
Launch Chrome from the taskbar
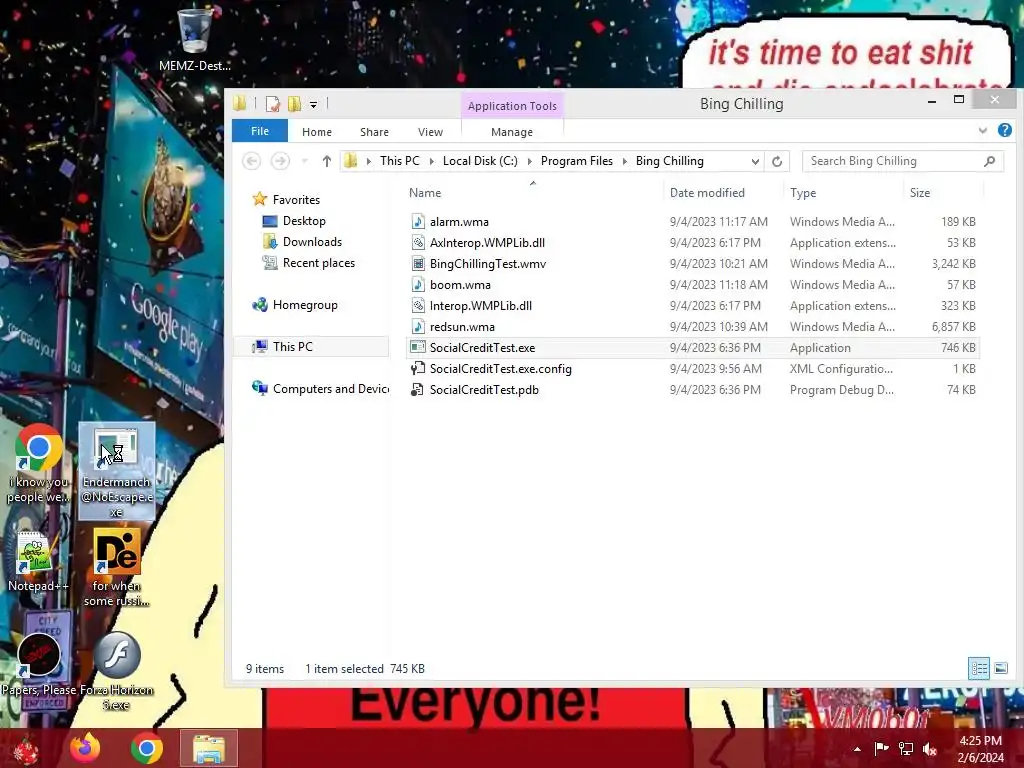146,748
